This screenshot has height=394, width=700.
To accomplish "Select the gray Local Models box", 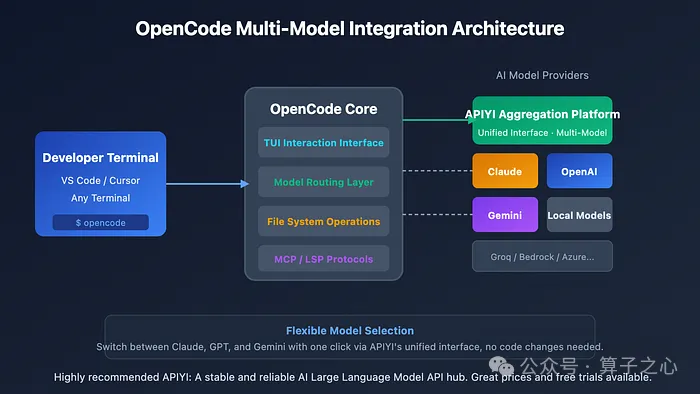I will pos(579,215).
